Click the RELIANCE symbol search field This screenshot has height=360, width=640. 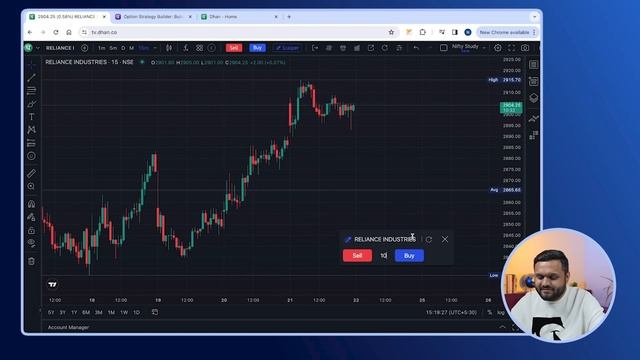point(60,48)
